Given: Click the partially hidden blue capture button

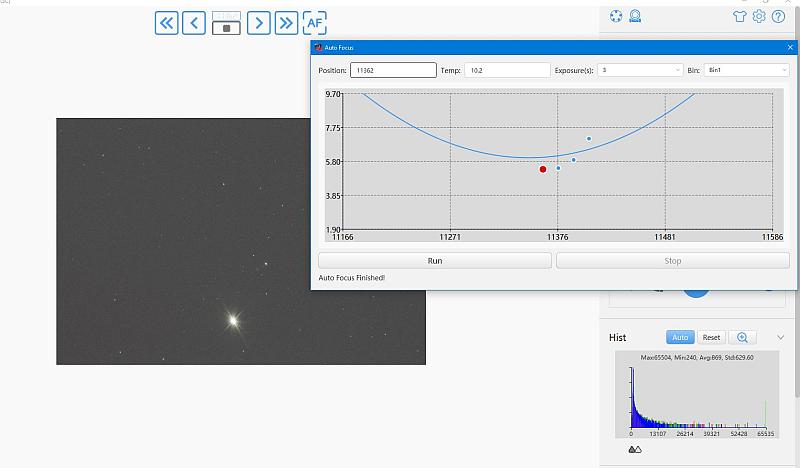Looking at the screenshot, I should (x=696, y=293).
